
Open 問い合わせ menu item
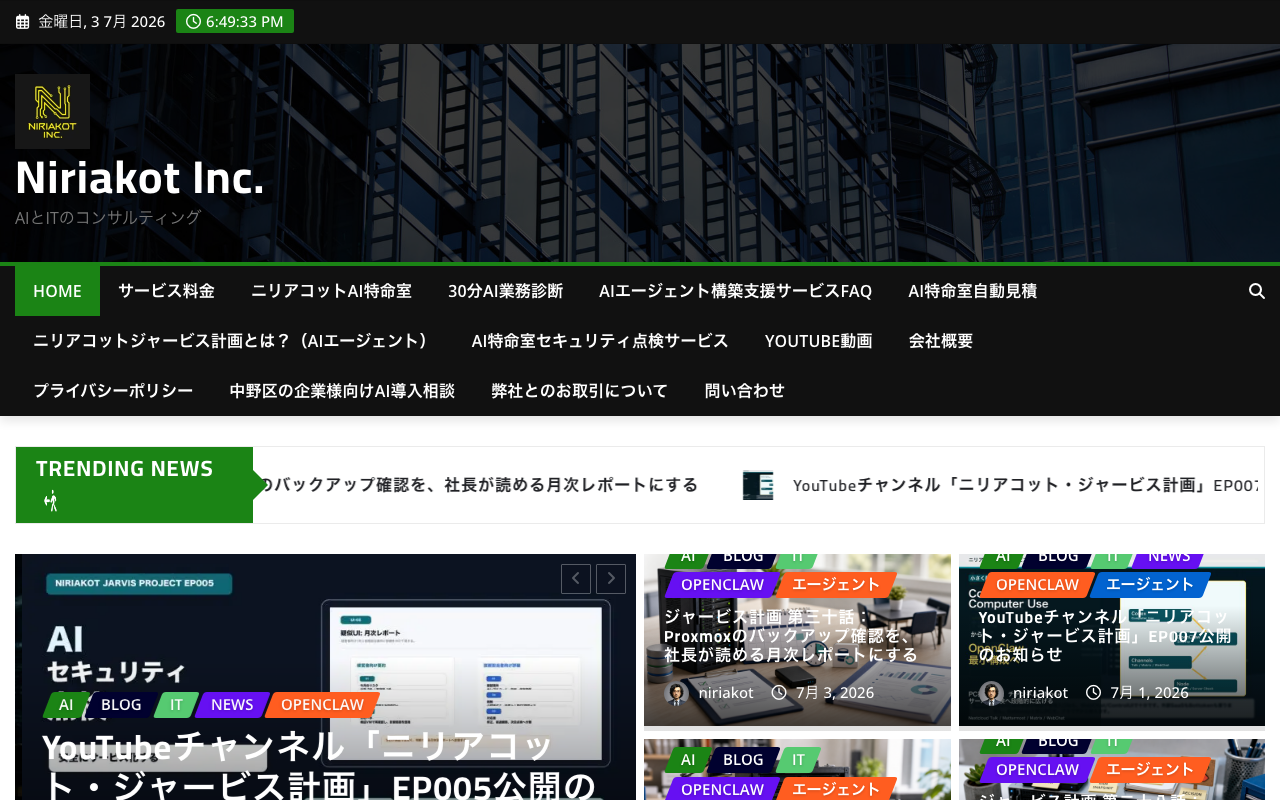pos(745,391)
